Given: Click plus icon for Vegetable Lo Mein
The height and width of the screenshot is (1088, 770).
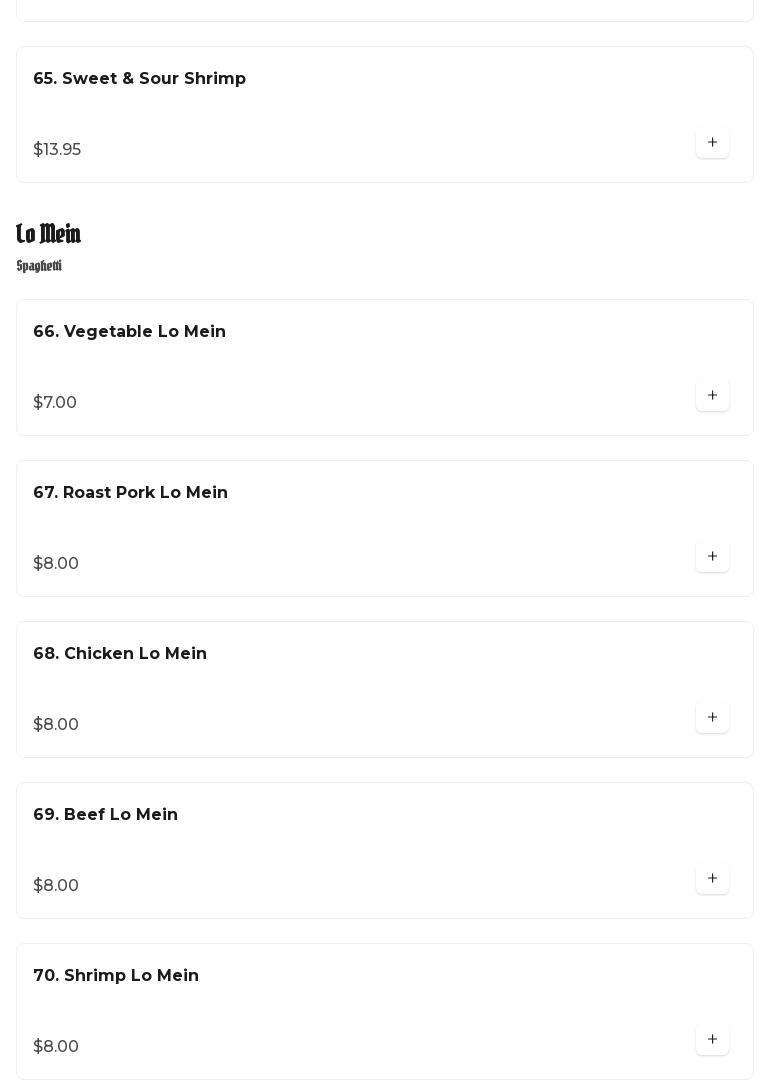Looking at the screenshot, I should point(712,396).
